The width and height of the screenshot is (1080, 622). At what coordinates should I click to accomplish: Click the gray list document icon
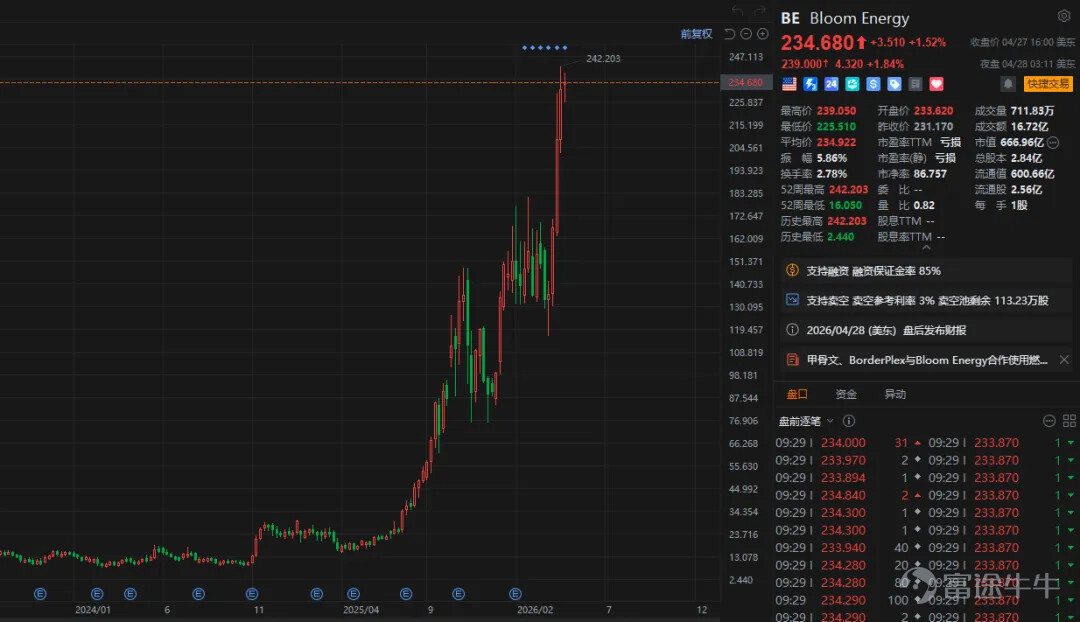point(915,84)
